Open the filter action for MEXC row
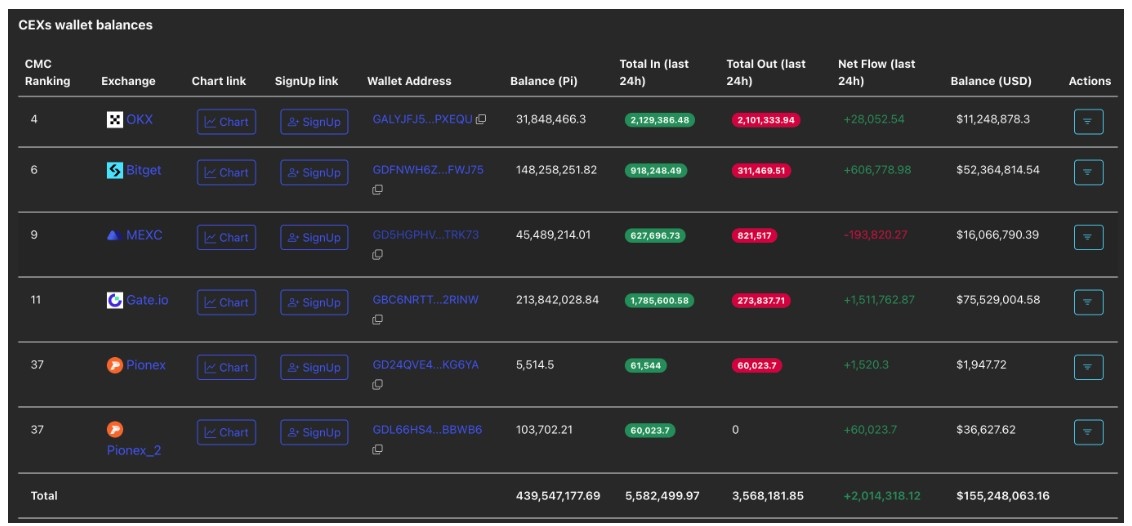 tap(1088, 237)
